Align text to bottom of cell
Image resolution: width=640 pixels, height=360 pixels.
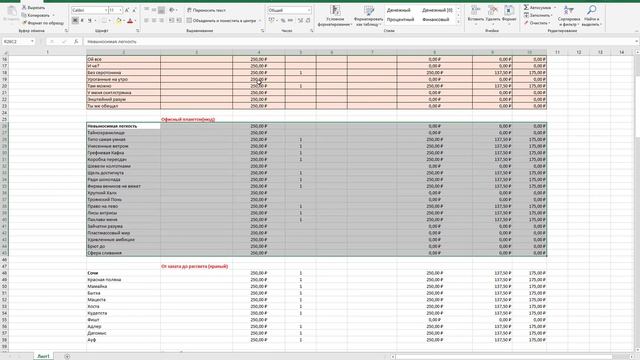162,10
